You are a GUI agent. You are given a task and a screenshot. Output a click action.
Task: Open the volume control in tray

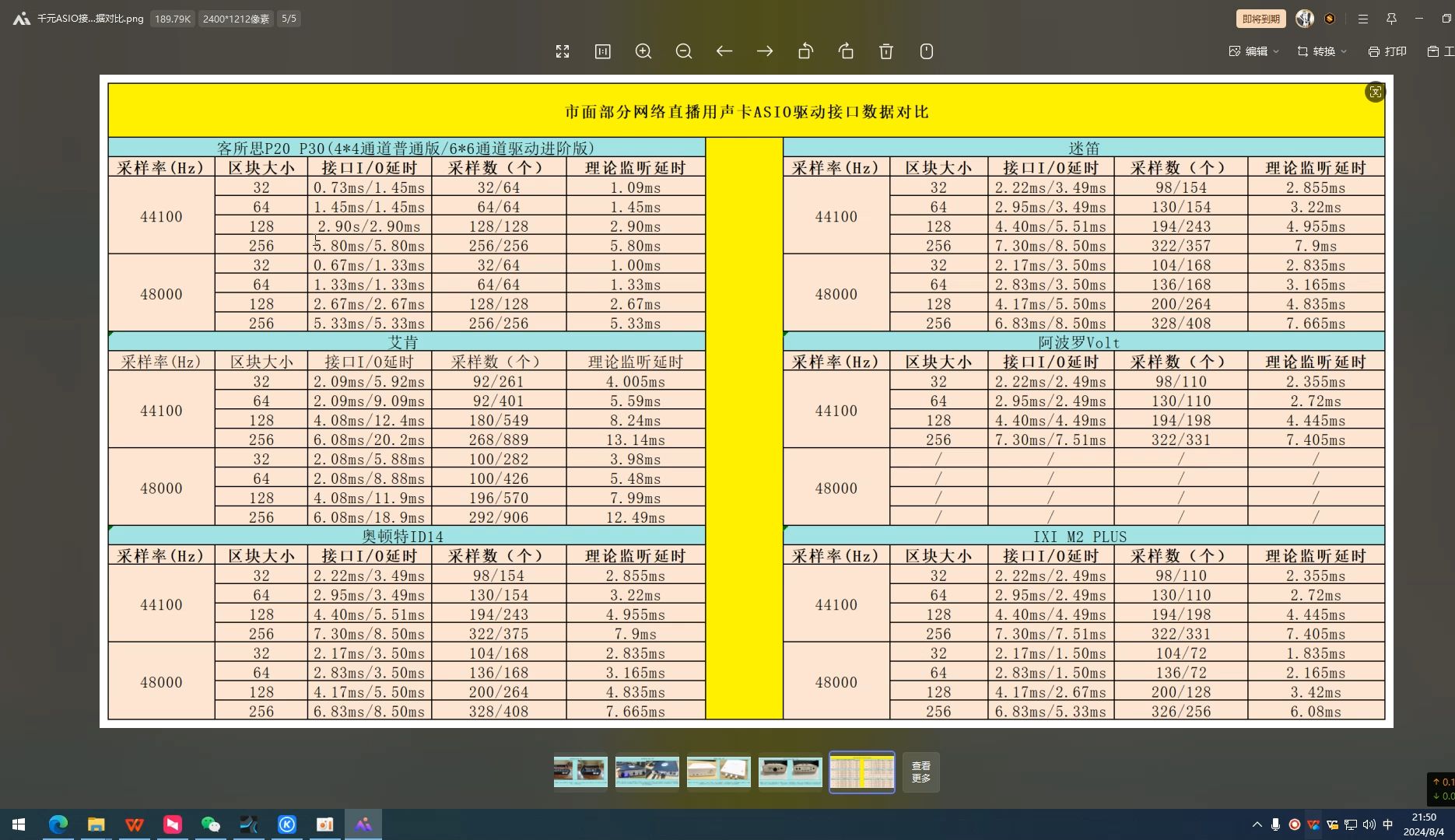click(1369, 824)
